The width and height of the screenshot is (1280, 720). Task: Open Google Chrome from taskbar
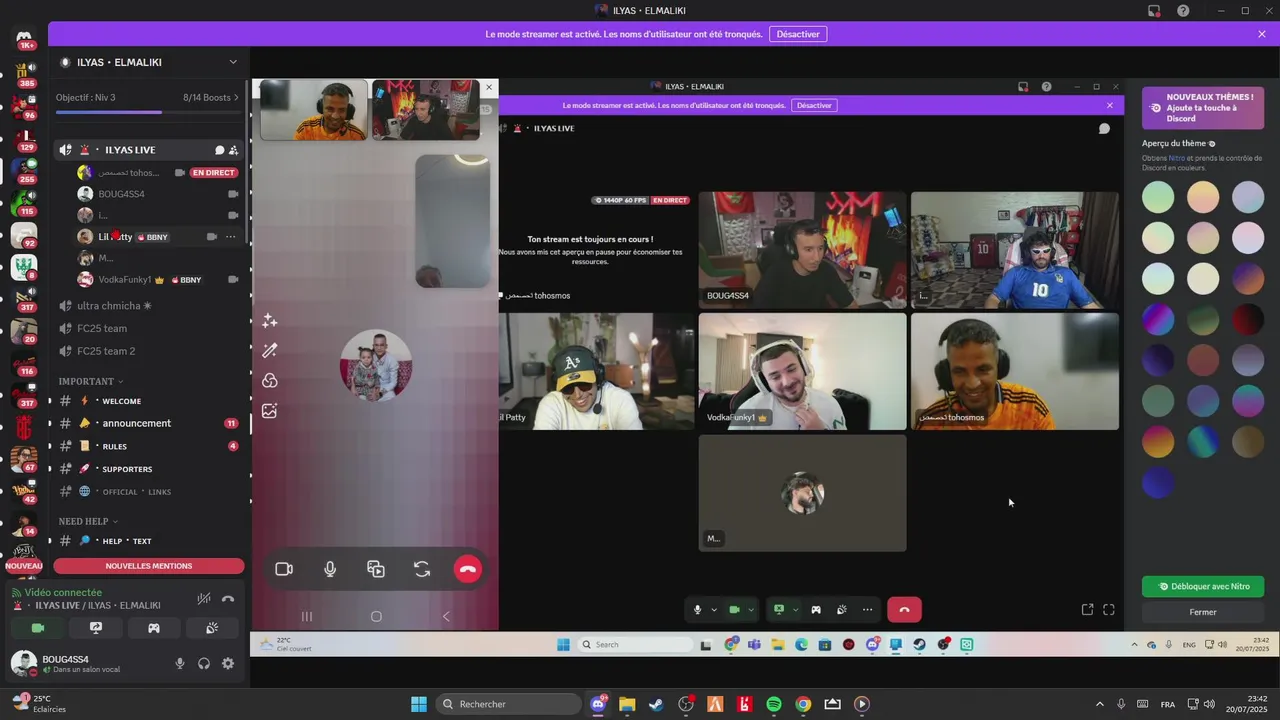[x=803, y=704]
